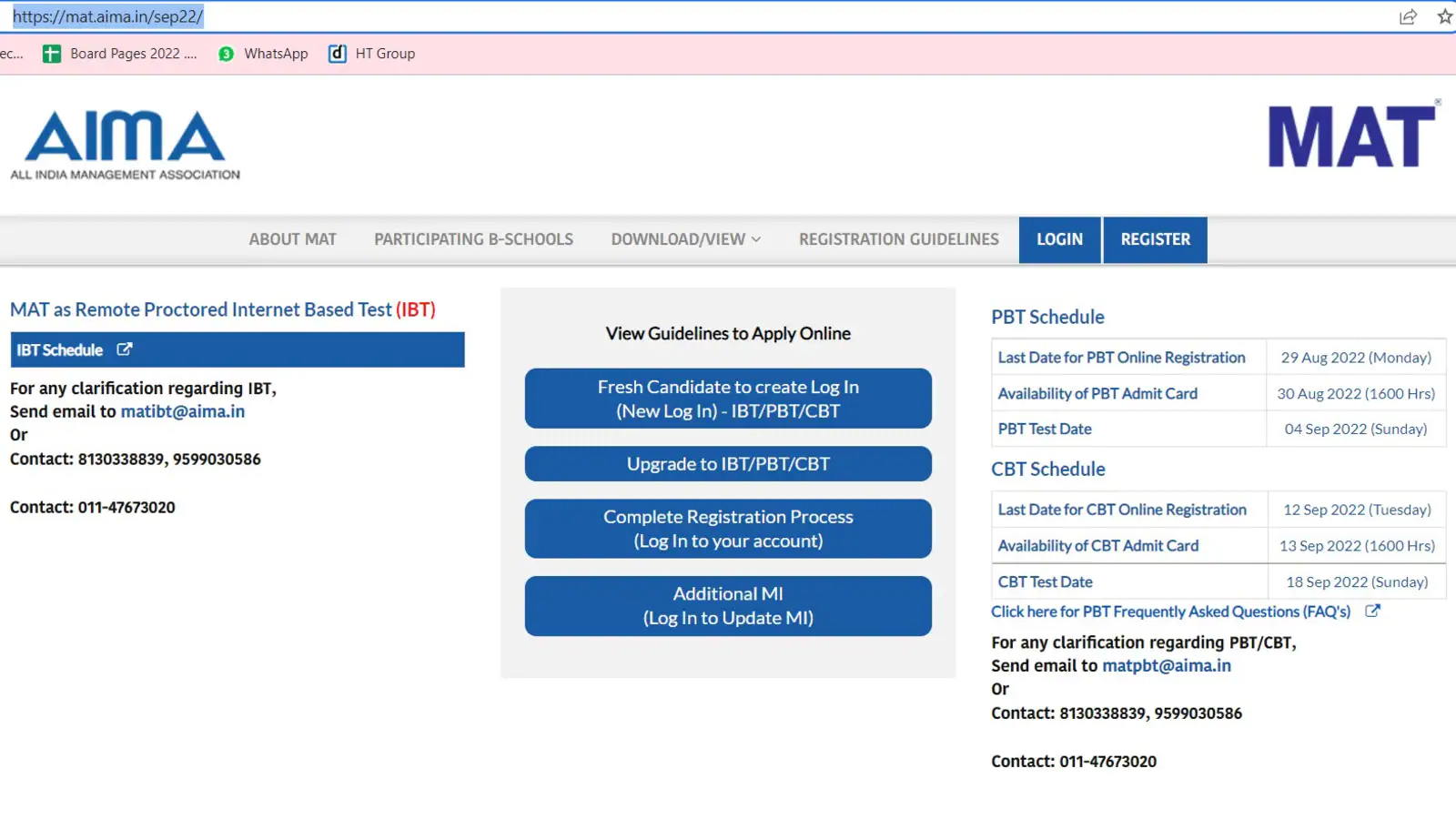
Task: Open the About MAT menu item
Action: 292,239
